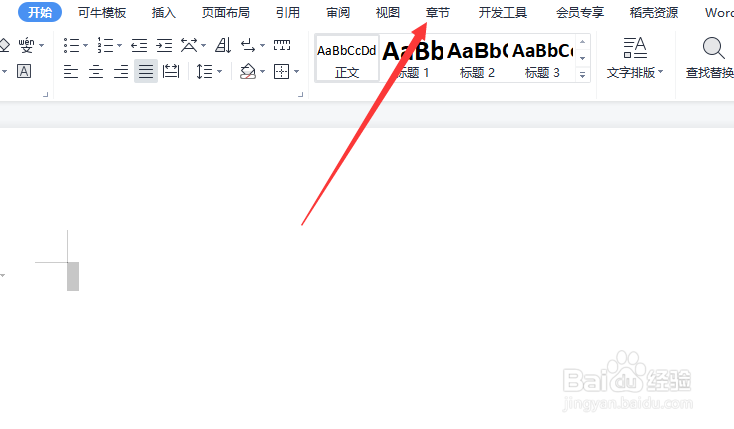Expand Chinese layout dropdown arrow
Screen dimensions: 734x429
203,45
